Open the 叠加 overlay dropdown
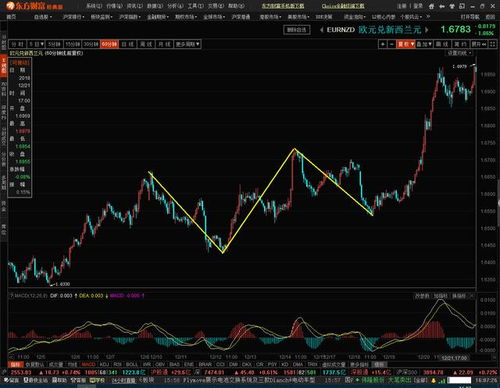The height and width of the screenshot is (388, 500). pyautogui.click(x=424, y=44)
